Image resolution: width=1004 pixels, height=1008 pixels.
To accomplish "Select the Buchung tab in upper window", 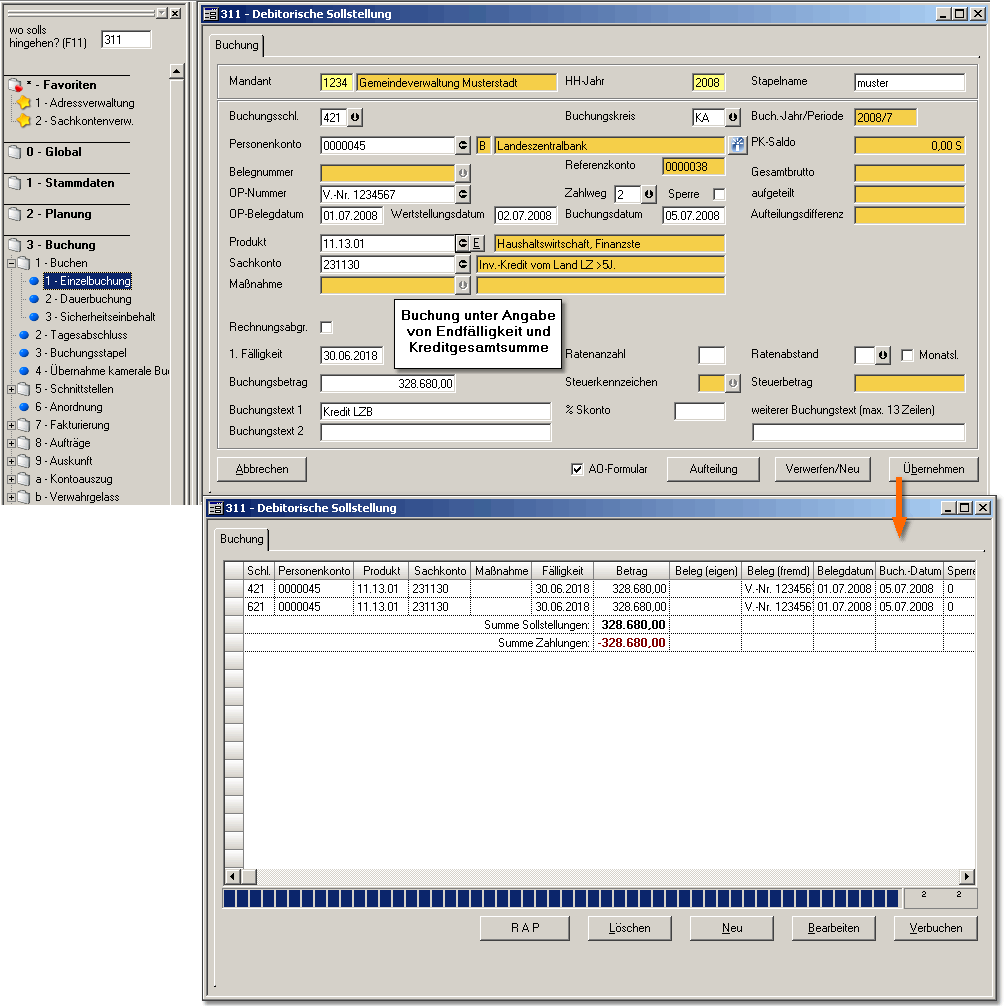I will (237, 45).
